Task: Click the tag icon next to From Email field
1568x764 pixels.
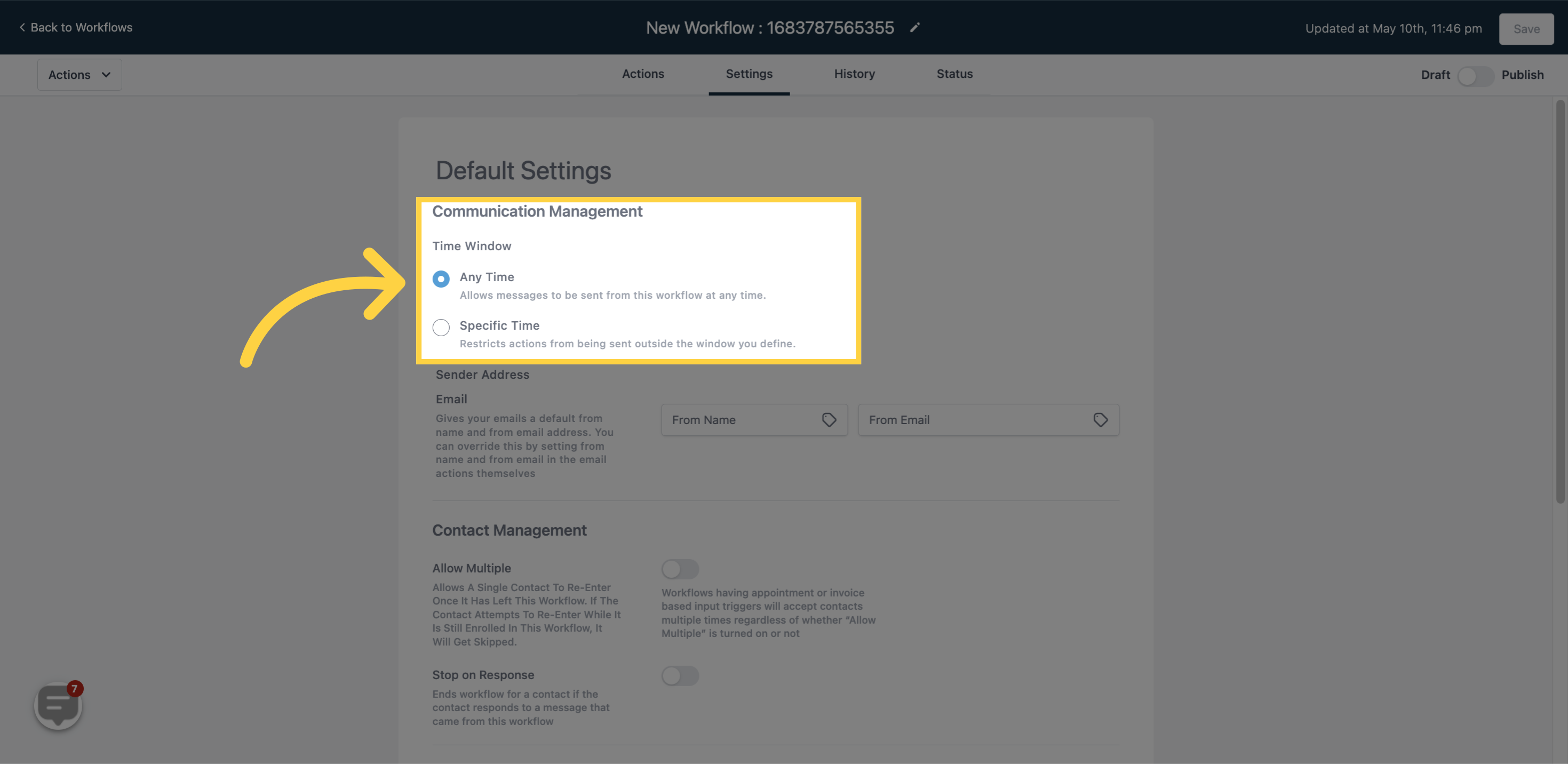Action: (1100, 419)
